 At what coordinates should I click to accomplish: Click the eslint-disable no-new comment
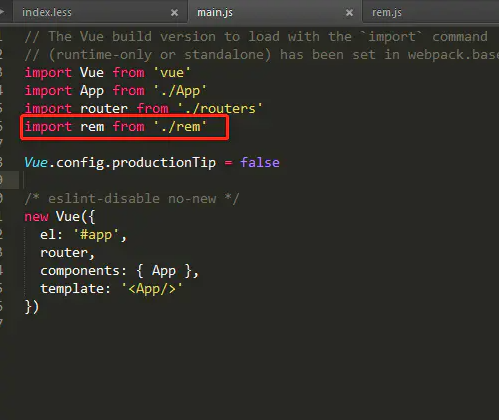click(132, 199)
